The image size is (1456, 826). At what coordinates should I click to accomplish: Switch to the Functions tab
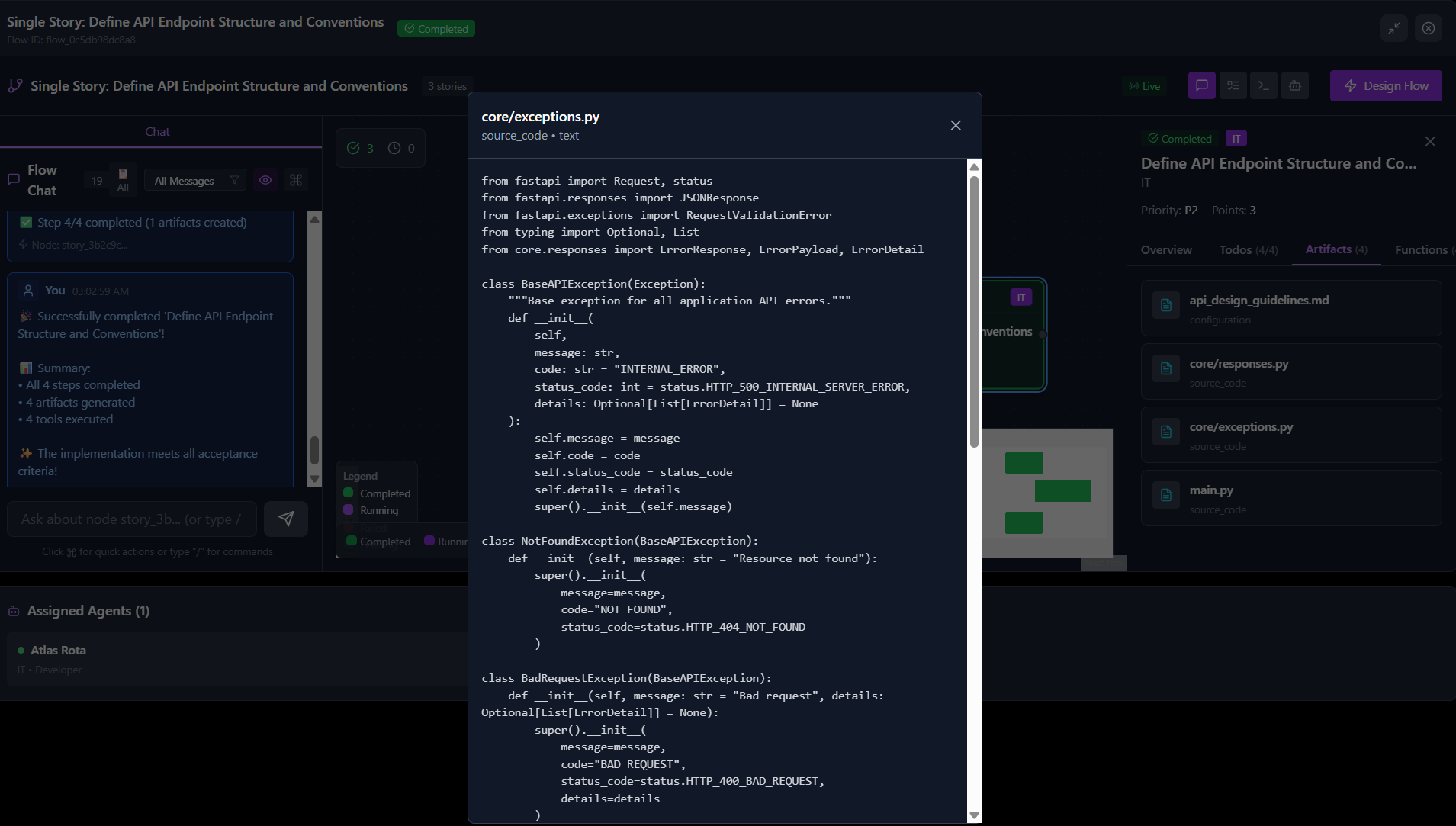pyautogui.click(x=1423, y=249)
